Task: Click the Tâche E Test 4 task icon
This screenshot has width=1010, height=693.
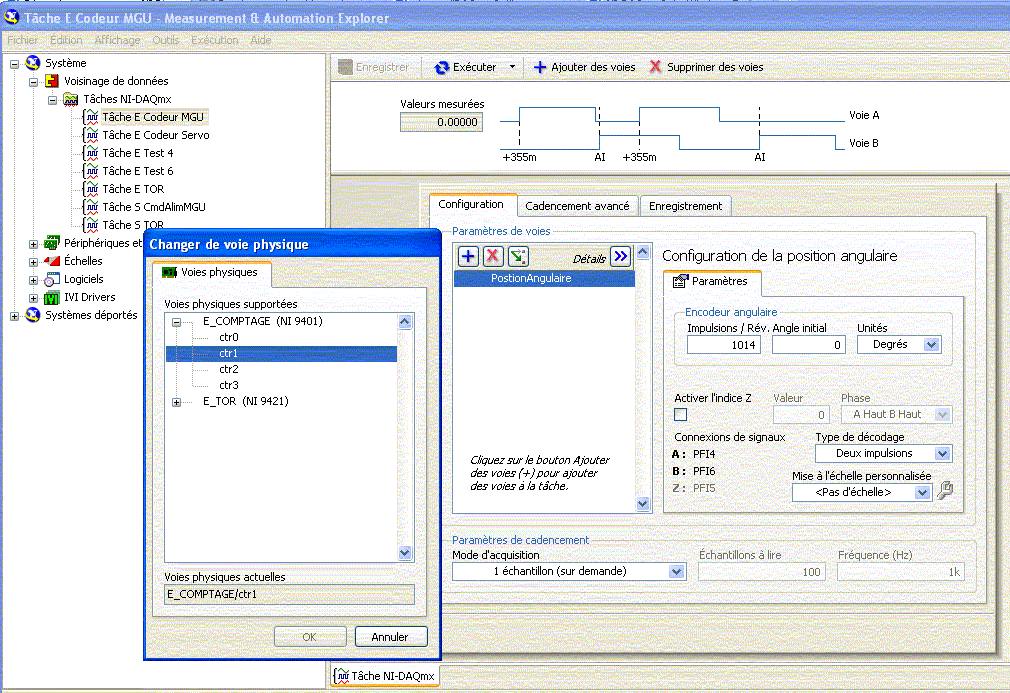Action: [91, 153]
